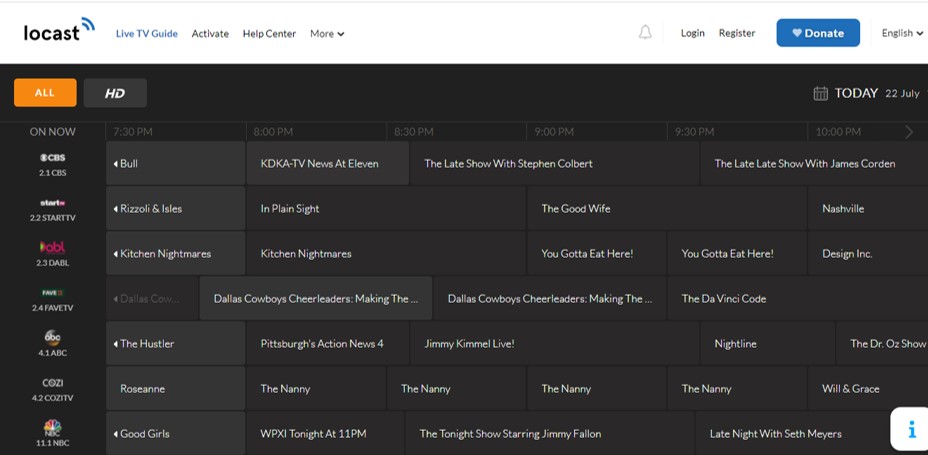Select the ABC channel logo
Image resolution: width=928 pixels, height=455 pixels.
(x=52, y=338)
